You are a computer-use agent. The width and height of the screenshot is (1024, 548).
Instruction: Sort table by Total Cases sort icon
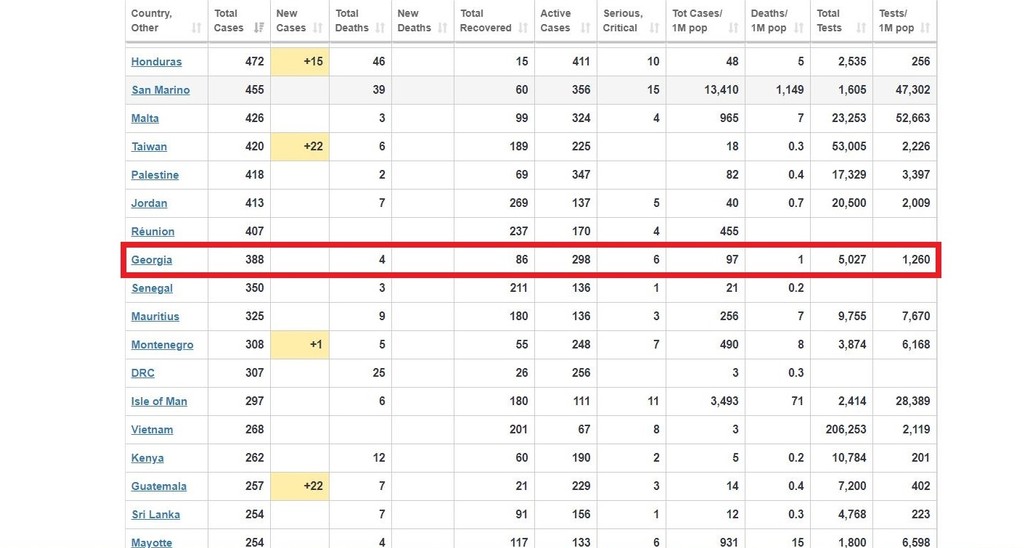(x=259, y=28)
